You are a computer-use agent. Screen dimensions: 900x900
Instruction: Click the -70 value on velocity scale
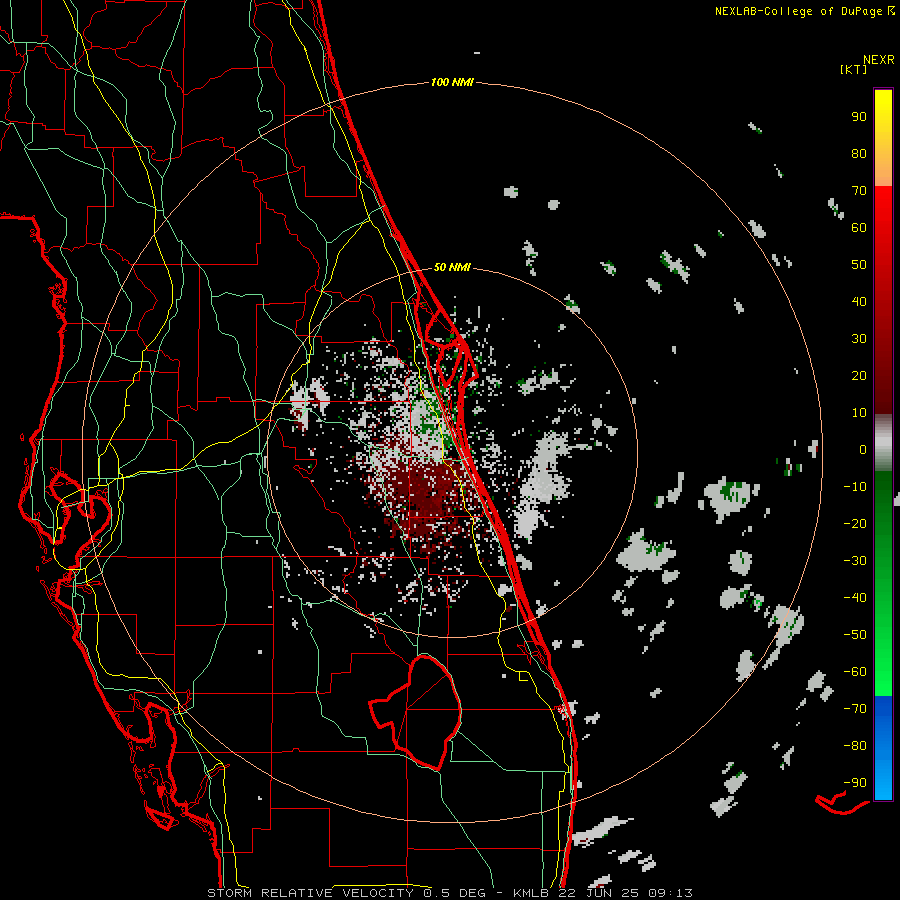coord(855,708)
